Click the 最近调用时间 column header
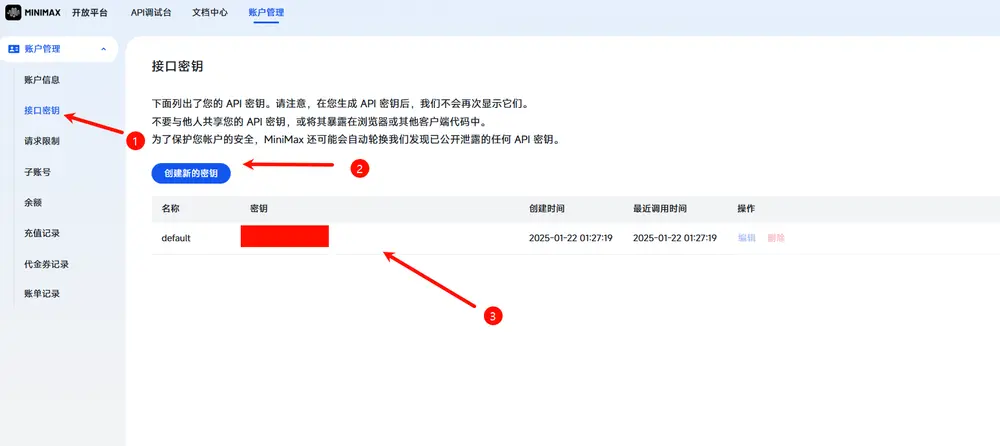 click(659, 209)
